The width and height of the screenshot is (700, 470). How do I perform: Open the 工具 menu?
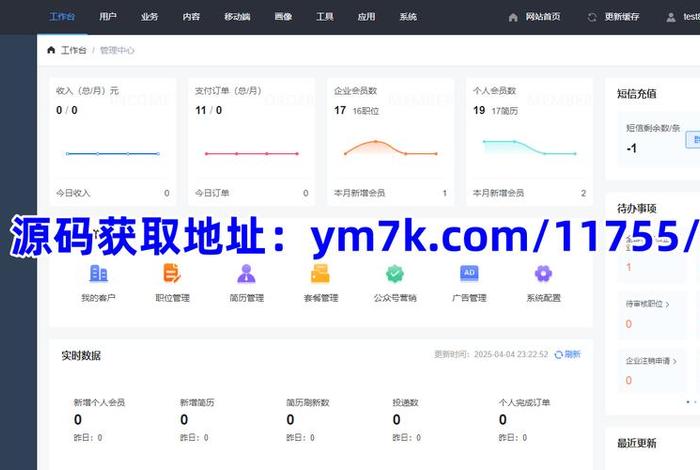pos(325,17)
